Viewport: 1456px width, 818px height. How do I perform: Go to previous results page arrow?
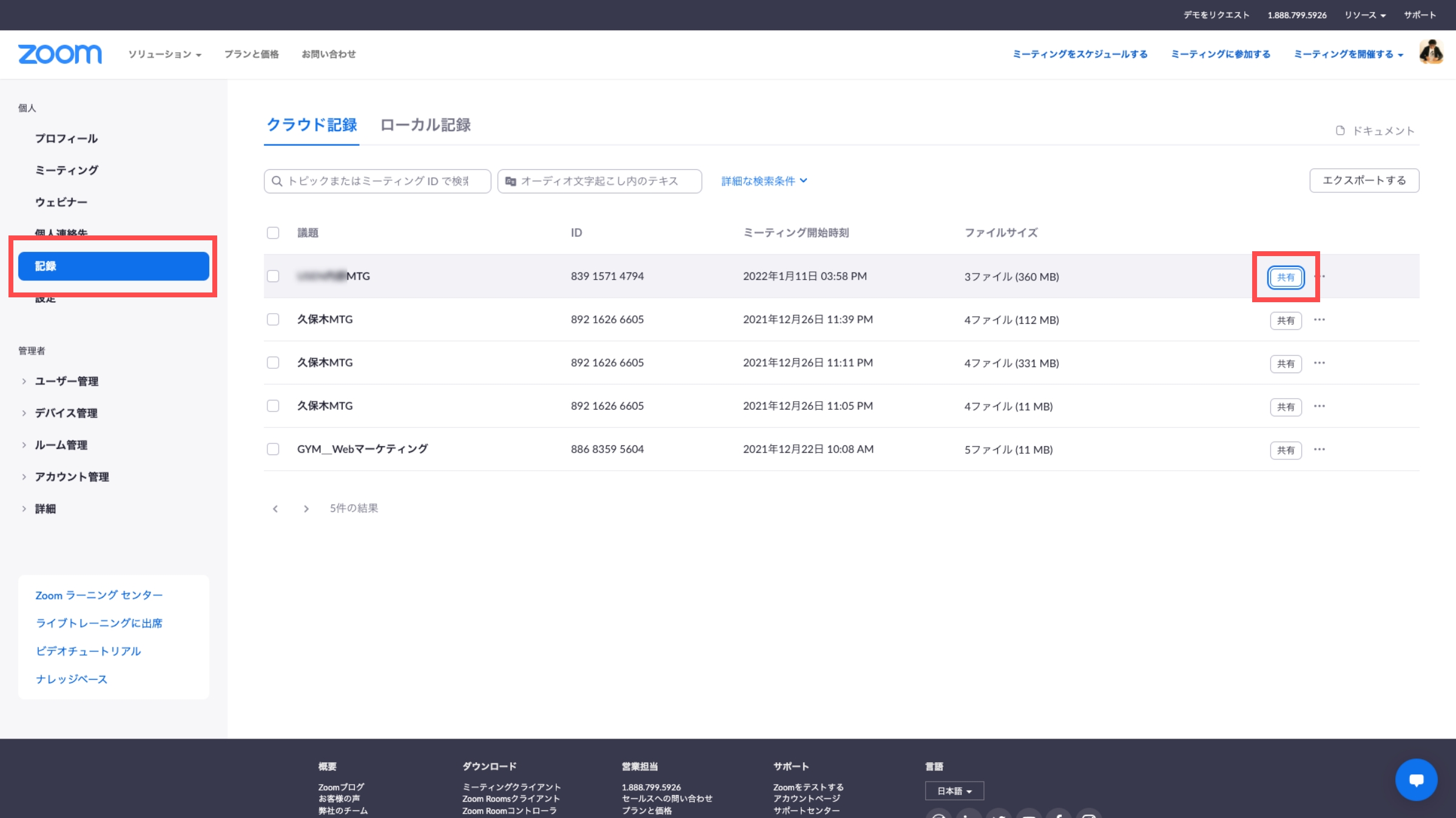(275, 509)
